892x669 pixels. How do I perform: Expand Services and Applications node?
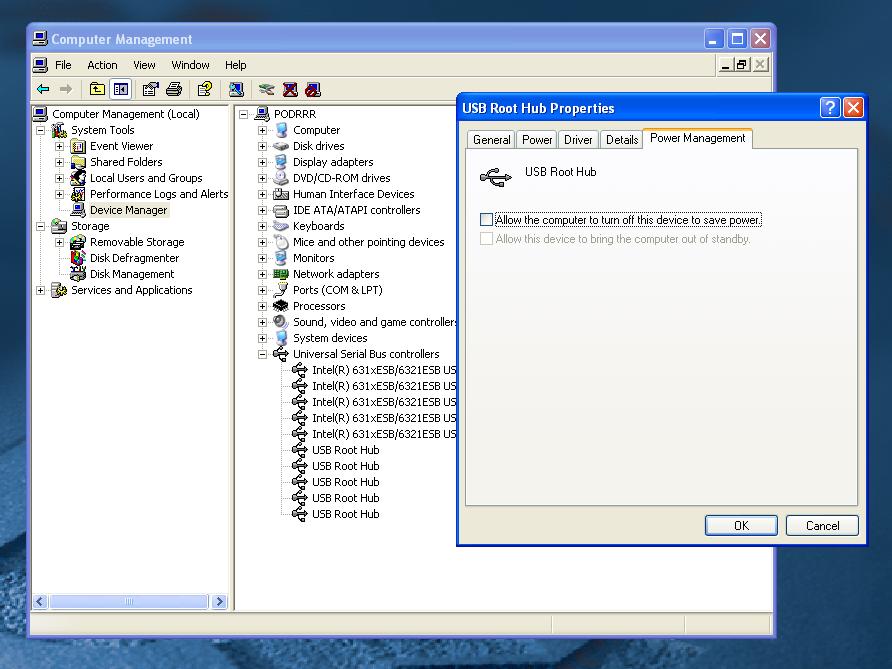[x=40, y=290]
